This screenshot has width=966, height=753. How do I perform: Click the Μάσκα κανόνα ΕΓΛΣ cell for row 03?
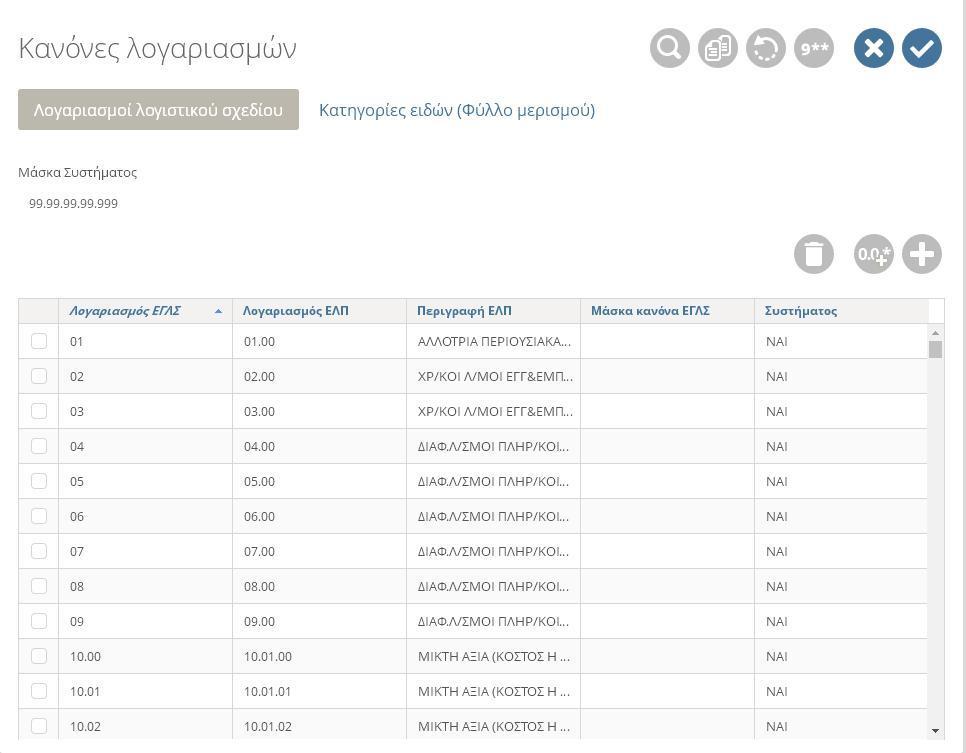coord(667,411)
